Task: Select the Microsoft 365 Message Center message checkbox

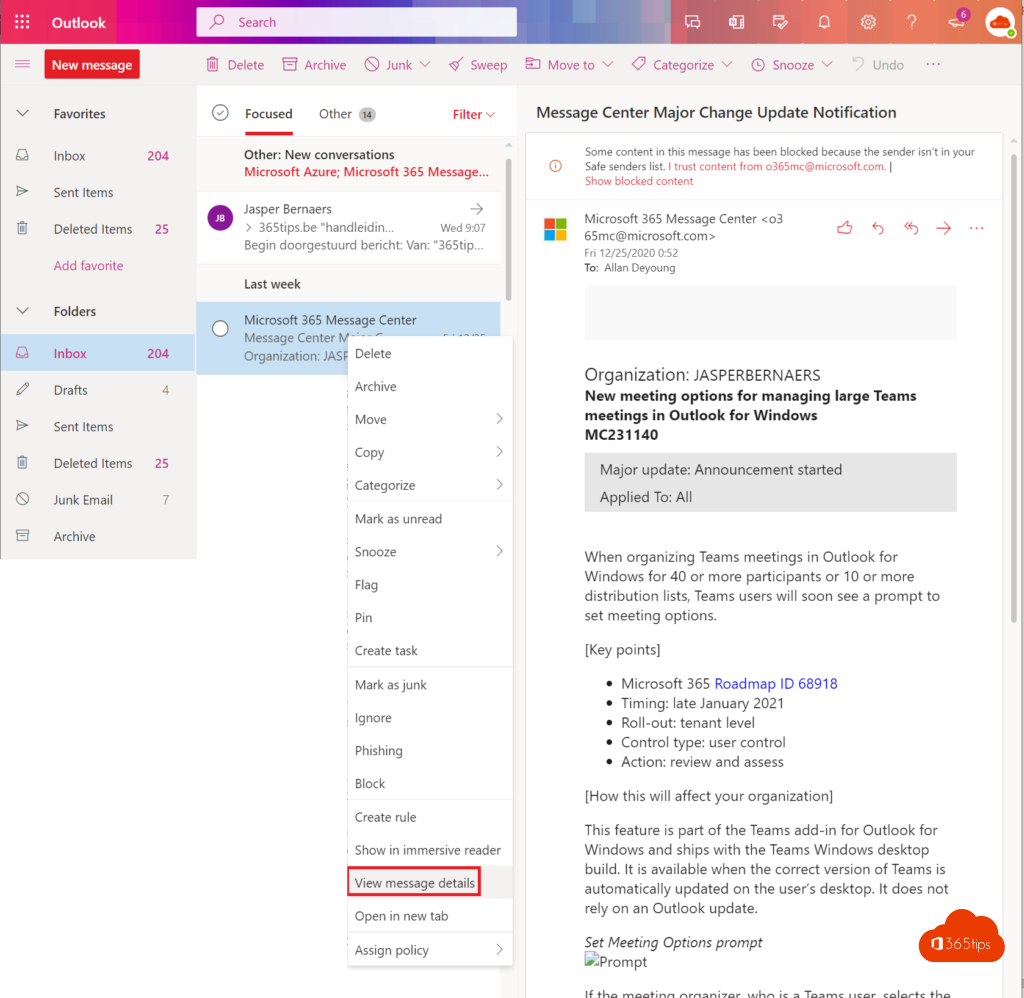Action: coord(220,328)
